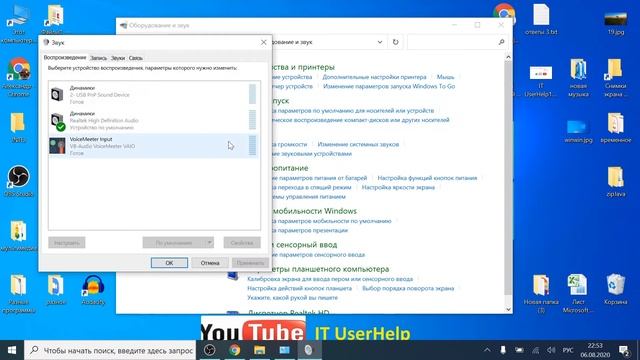Open Настройка действий кнопок планшета link
Screen dimensions: 640x360
coord(299,288)
